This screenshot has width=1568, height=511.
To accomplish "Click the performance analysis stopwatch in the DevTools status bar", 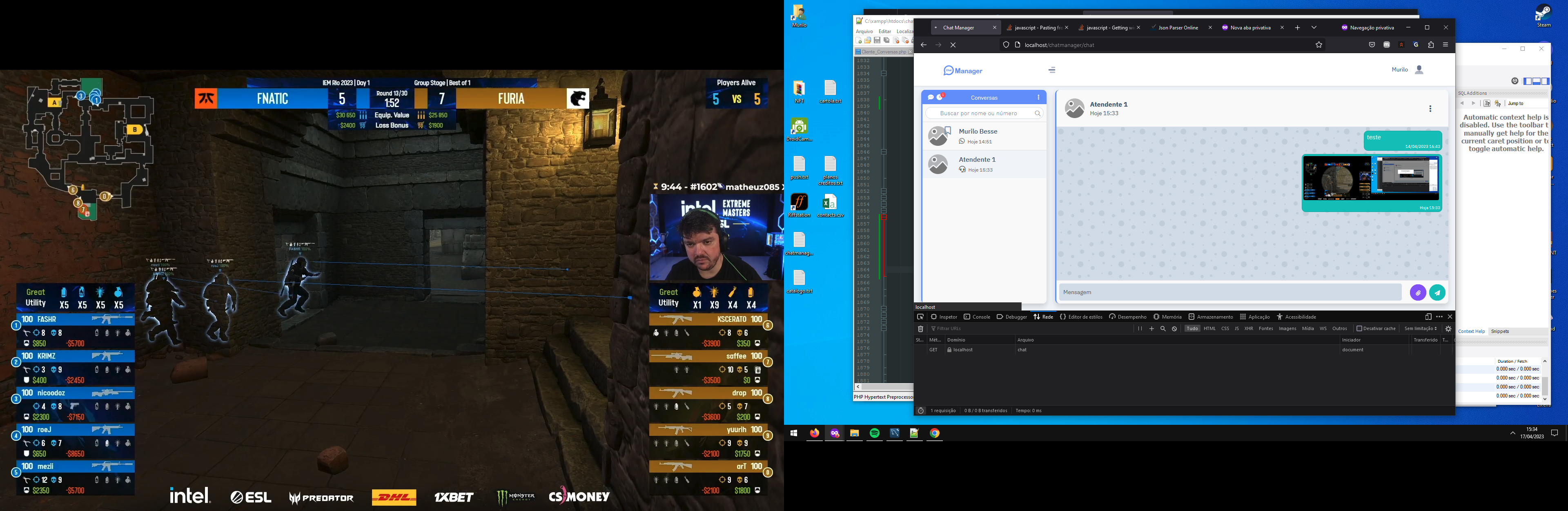I will (920, 411).
